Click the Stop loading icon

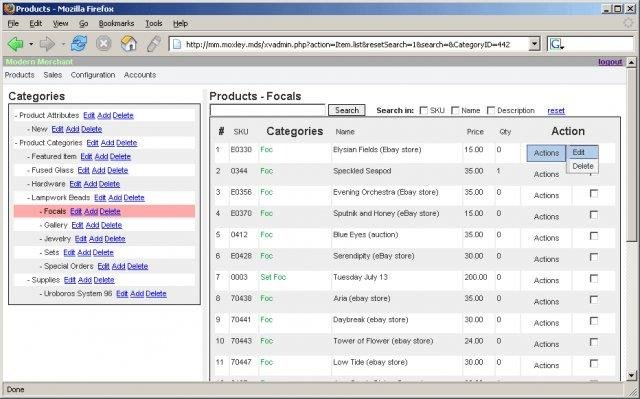104,44
